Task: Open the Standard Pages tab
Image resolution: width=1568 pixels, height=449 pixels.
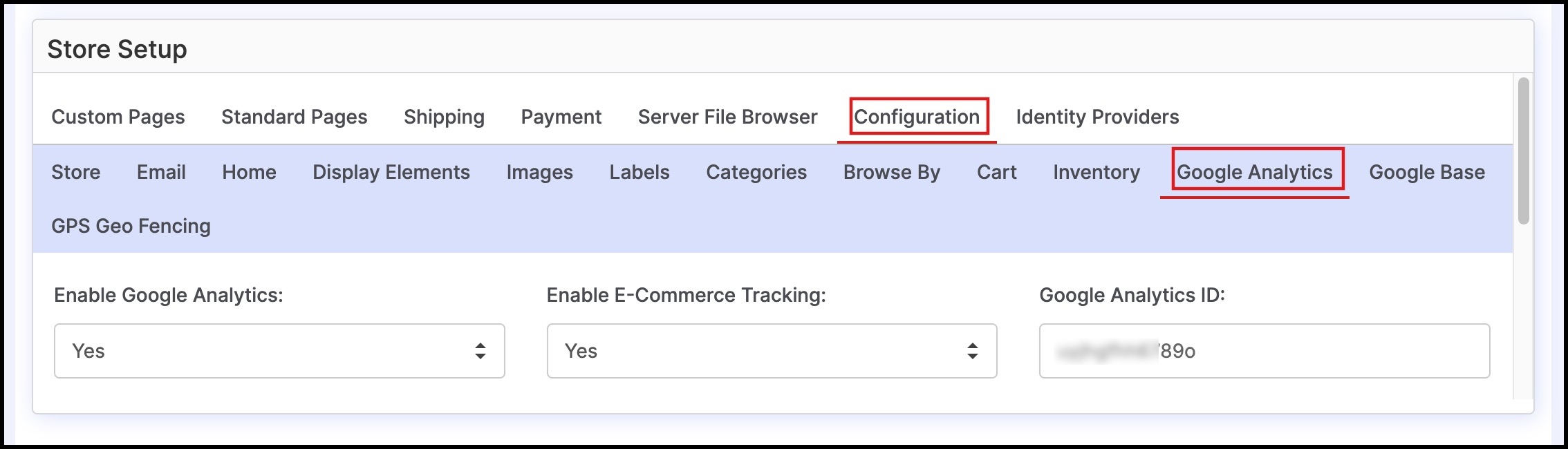Action: click(295, 117)
